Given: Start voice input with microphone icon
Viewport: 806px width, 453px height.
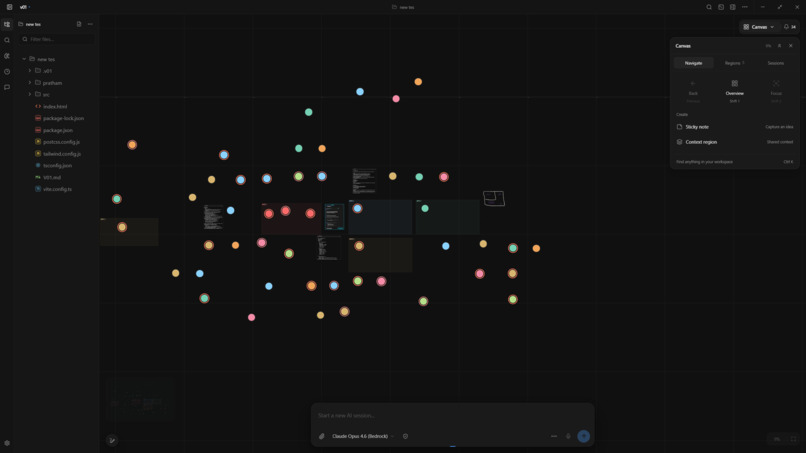Looking at the screenshot, I should click(x=568, y=436).
